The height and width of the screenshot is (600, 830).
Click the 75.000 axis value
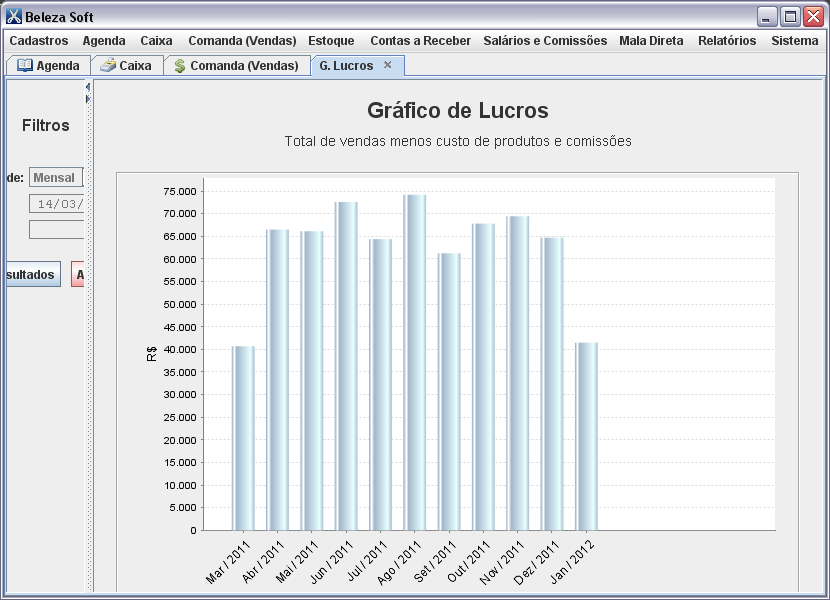tap(180, 191)
